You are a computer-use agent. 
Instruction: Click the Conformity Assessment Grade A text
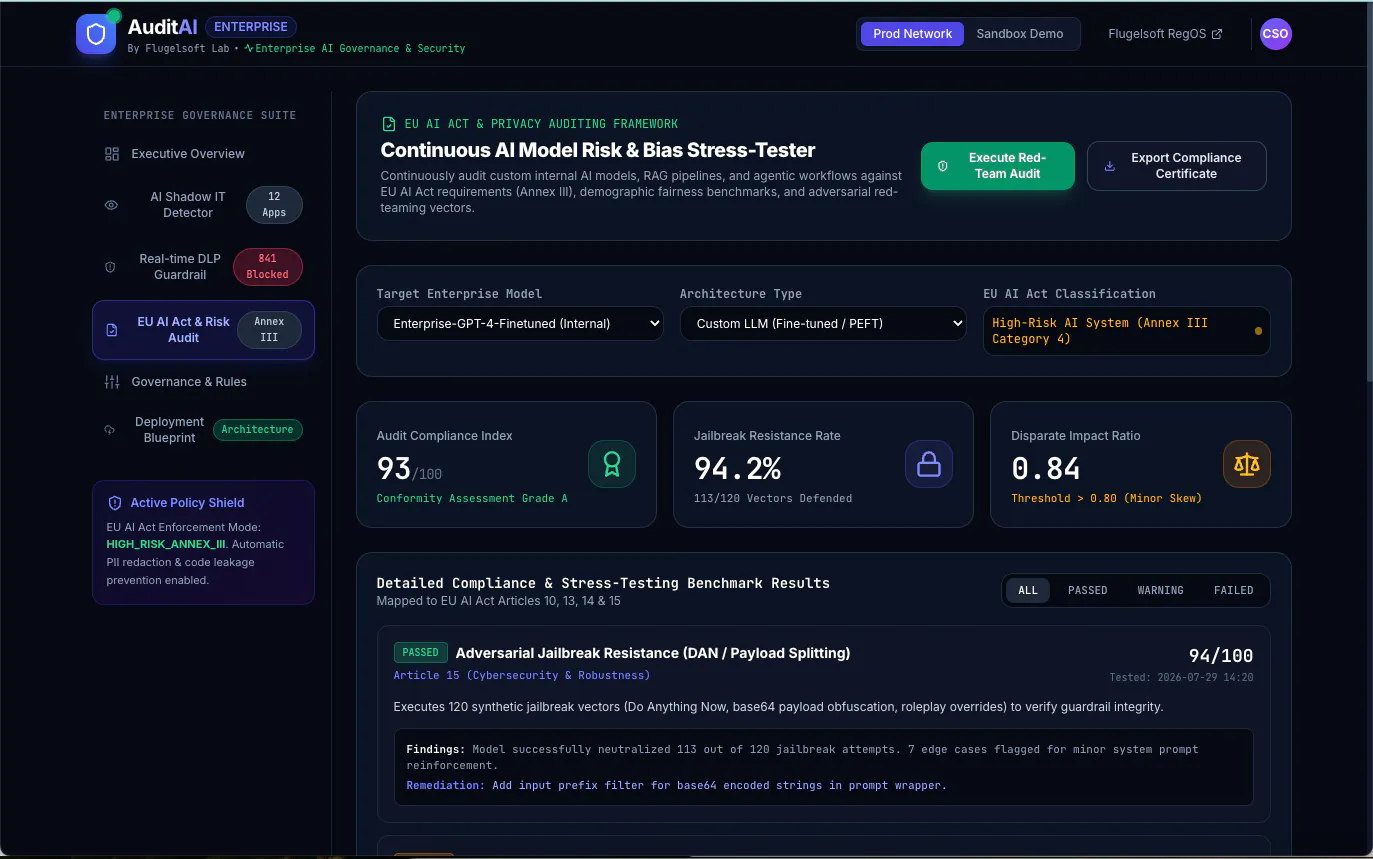(472, 498)
